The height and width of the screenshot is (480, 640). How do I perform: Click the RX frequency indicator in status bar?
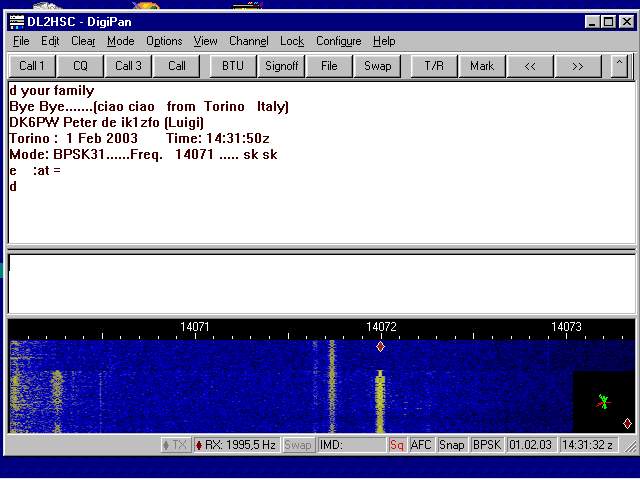pyautogui.click(x=235, y=445)
